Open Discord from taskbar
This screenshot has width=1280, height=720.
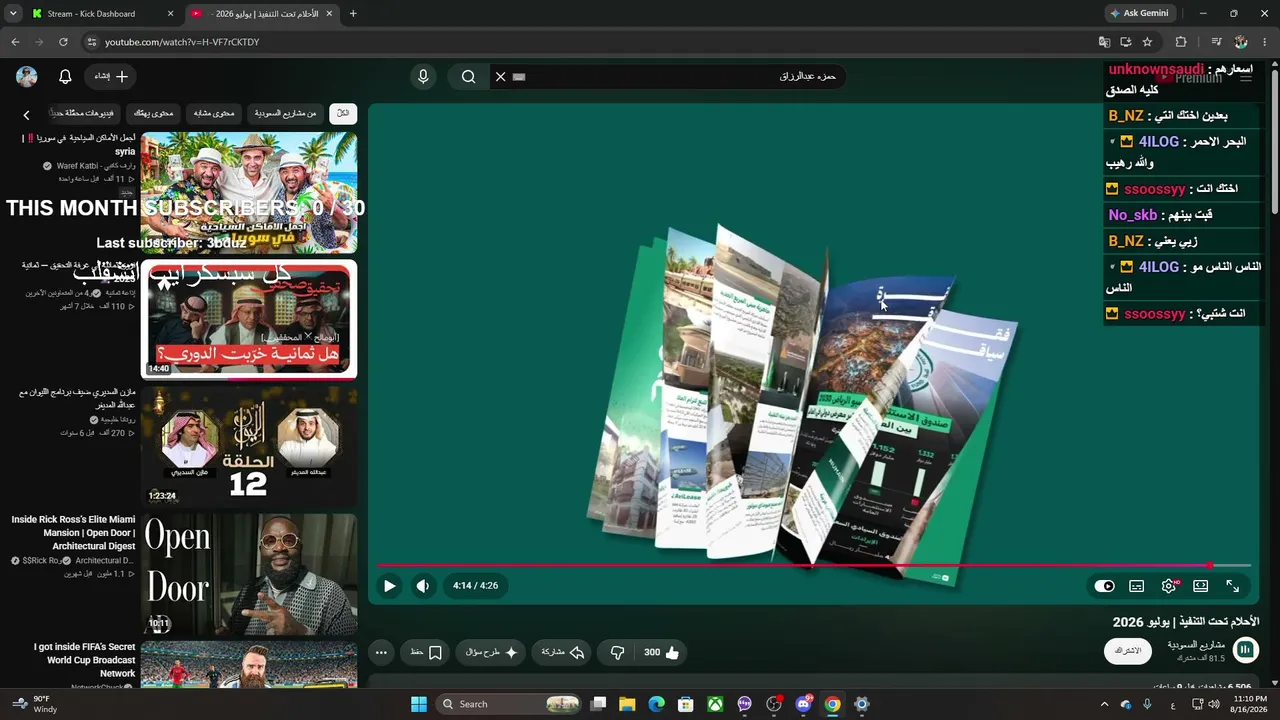click(x=803, y=704)
